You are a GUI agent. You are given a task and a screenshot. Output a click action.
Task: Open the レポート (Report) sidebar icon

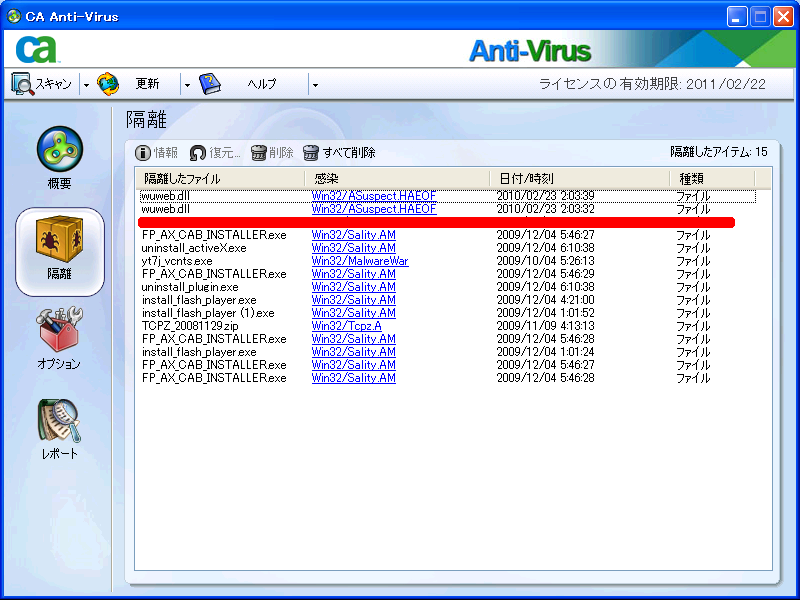pos(59,420)
